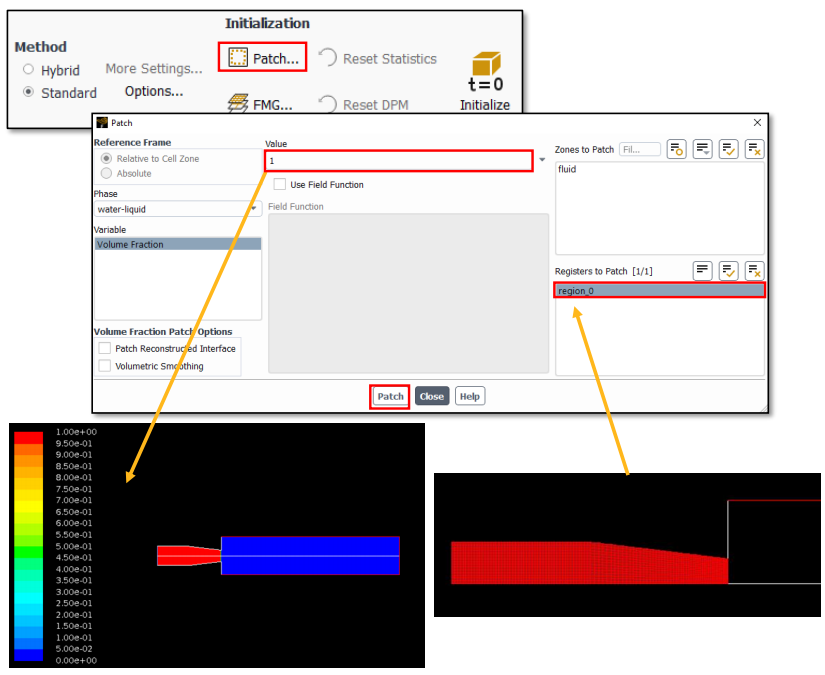Deselect all zones in Zones to Patch
The image size is (825, 675).
point(754,149)
